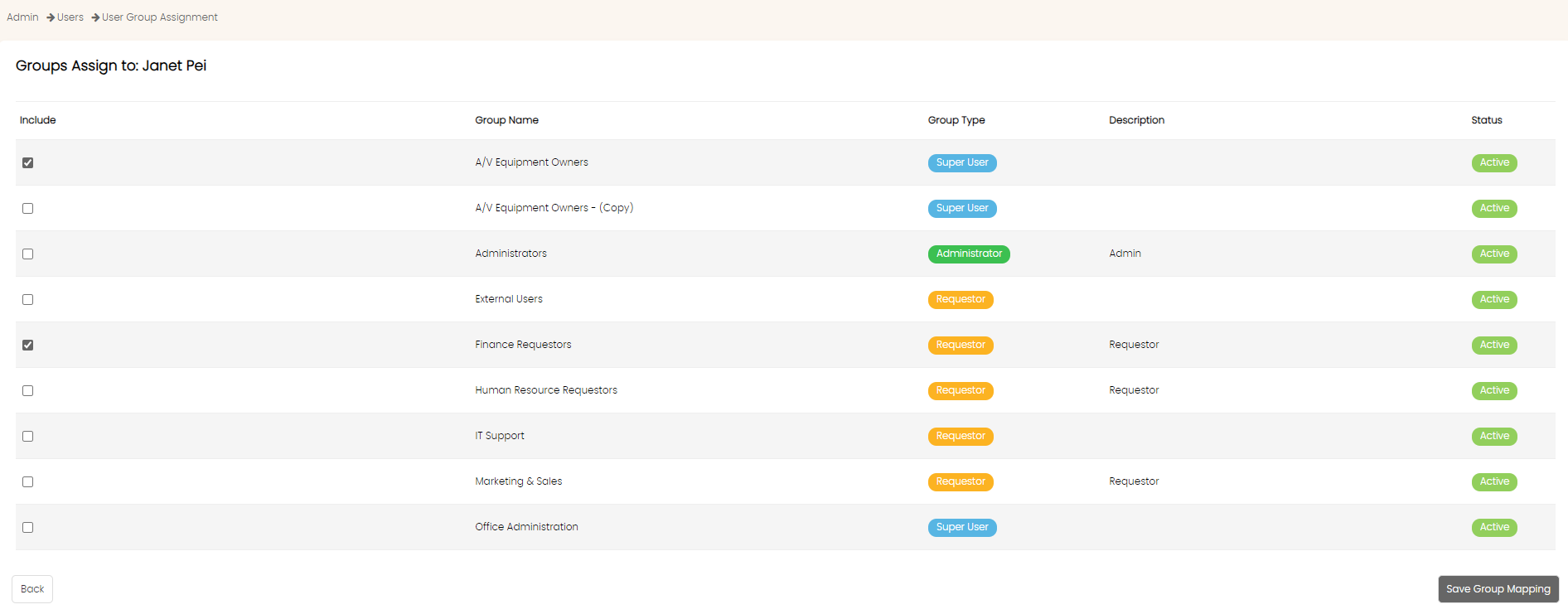Select the A/V Equipment Owners group name

point(532,162)
